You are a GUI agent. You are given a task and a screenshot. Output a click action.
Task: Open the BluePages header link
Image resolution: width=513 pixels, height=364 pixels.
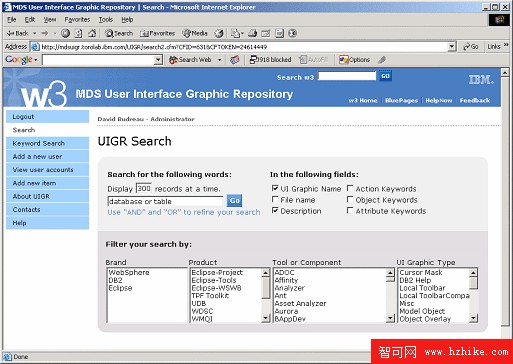[x=401, y=100]
